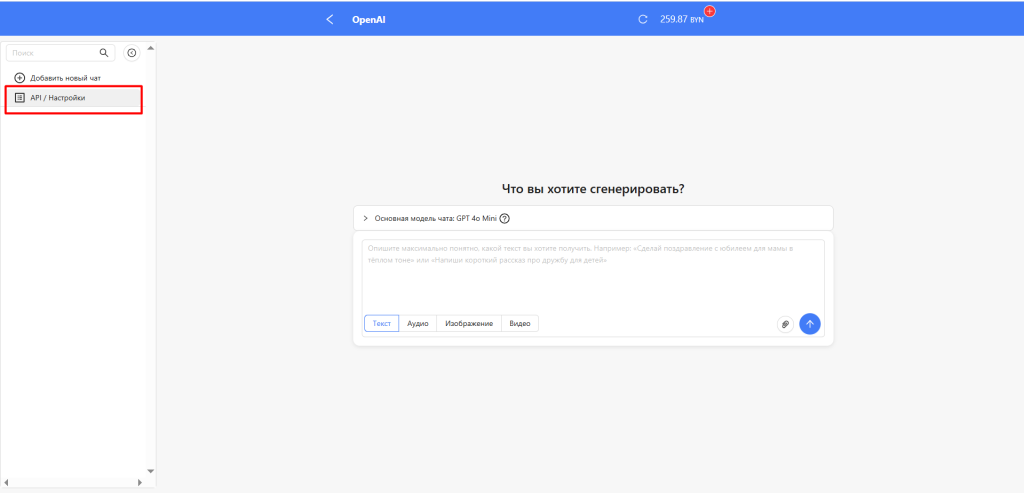This screenshot has height=493, width=1024.
Task: Focus the Поиск search field
Action: 52,53
